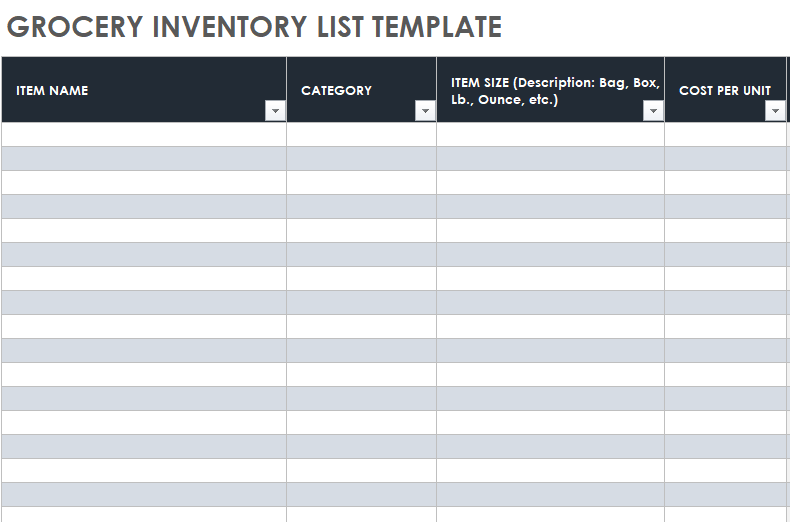This screenshot has height=522, width=790.
Task: Click second-row cell under ITEM SIZE
Action: [x=550, y=159]
